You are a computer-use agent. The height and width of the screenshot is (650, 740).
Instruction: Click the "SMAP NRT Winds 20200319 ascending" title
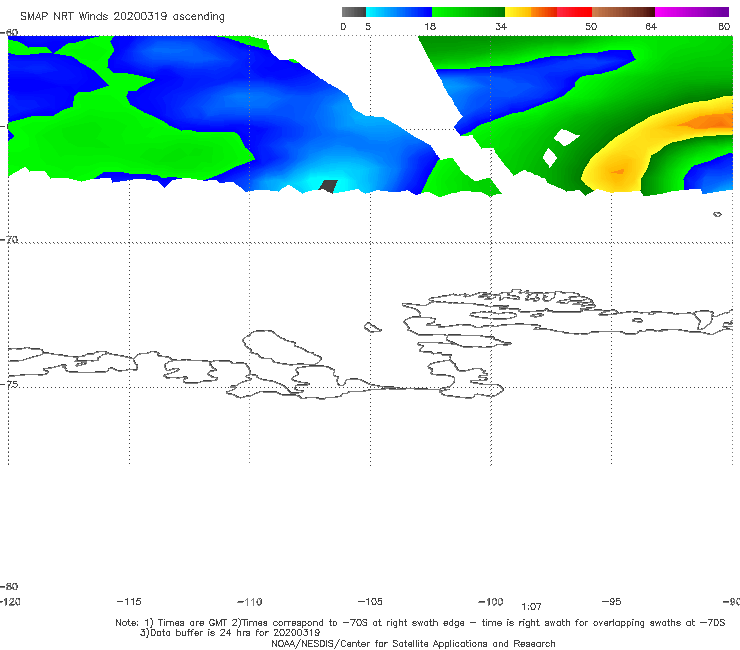click(122, 16)
